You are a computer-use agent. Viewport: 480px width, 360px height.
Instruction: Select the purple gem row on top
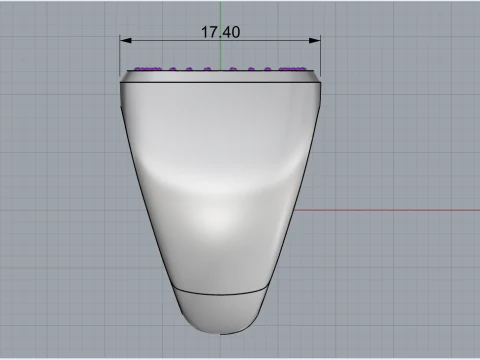point(220,69)
